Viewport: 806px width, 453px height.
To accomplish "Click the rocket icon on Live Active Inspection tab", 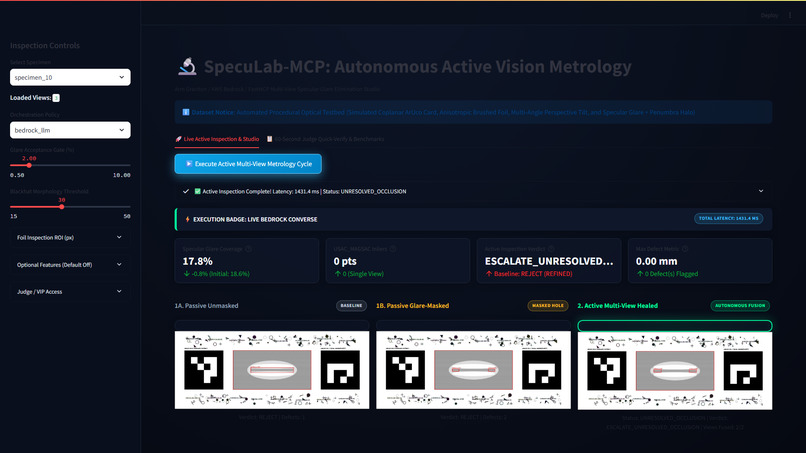I will pyautogui.click(x=178, y=139).
